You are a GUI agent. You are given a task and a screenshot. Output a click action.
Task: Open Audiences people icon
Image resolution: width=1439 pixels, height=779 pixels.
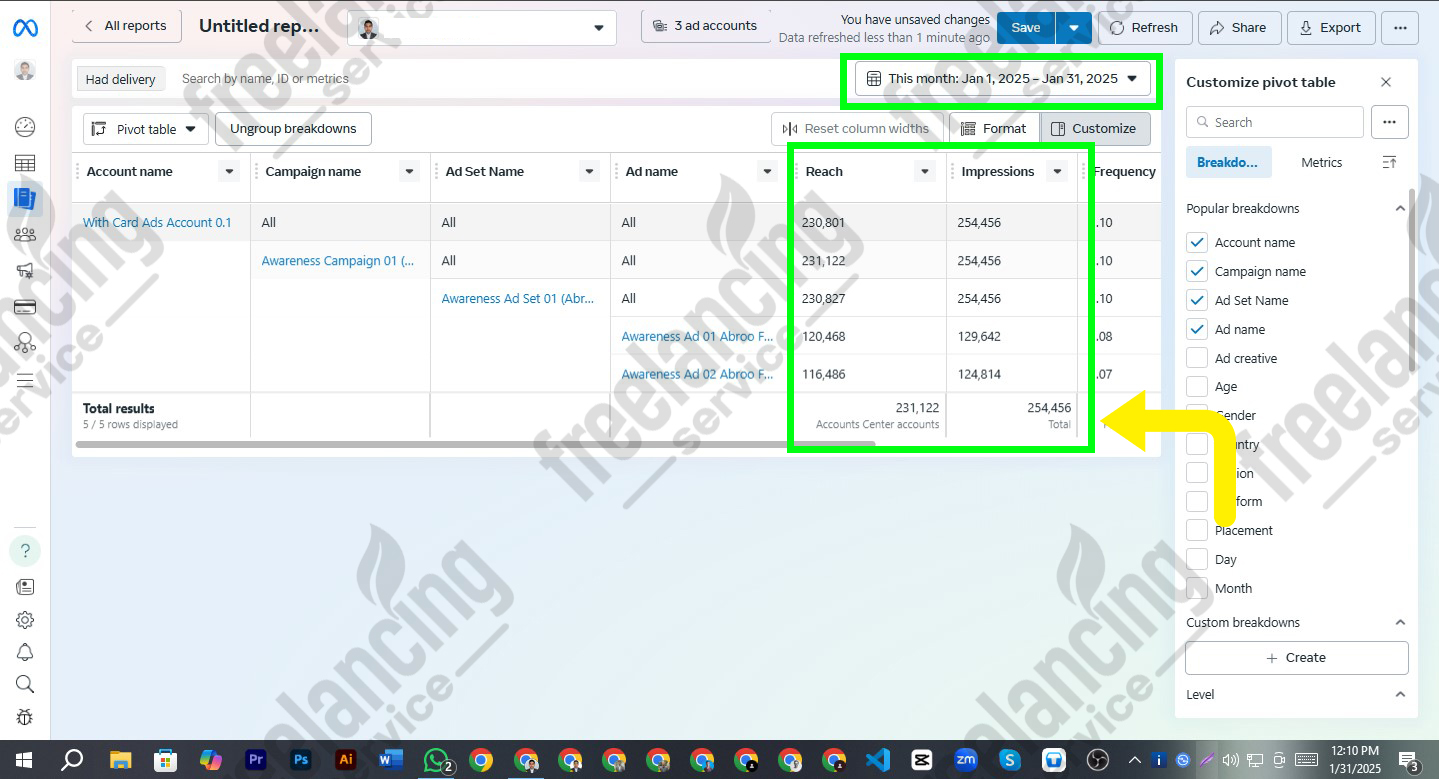coord(25,235)
